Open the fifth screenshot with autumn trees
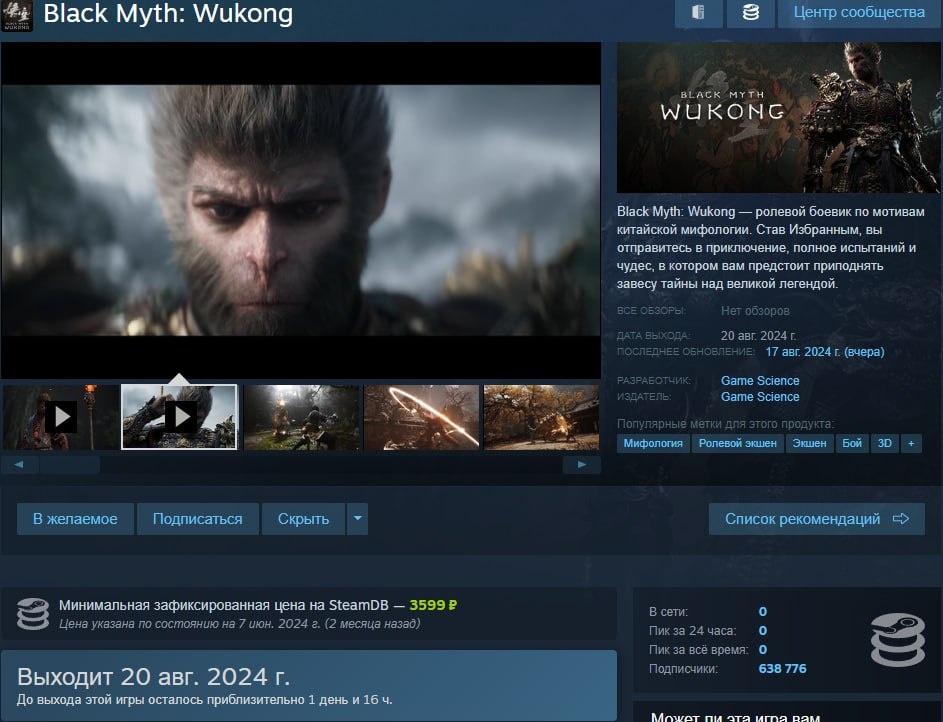The image size is (943, 722). tap(541, 417)
